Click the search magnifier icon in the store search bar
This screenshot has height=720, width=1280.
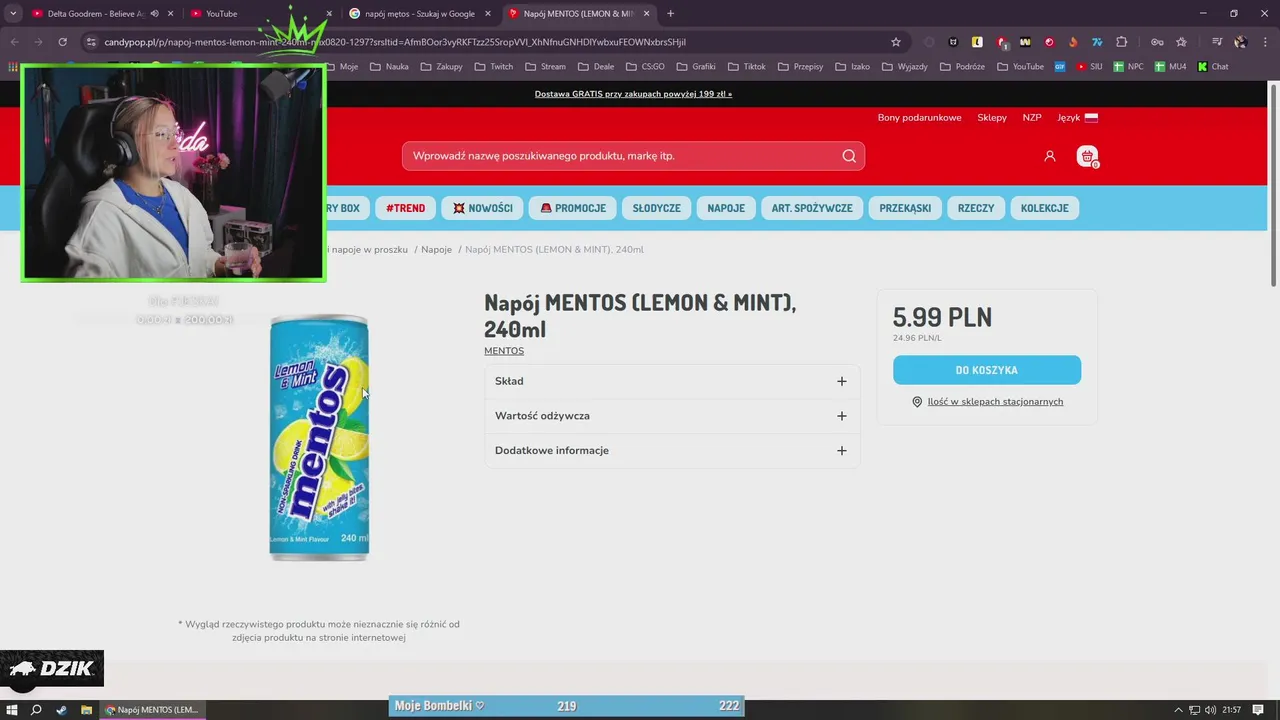849,156
